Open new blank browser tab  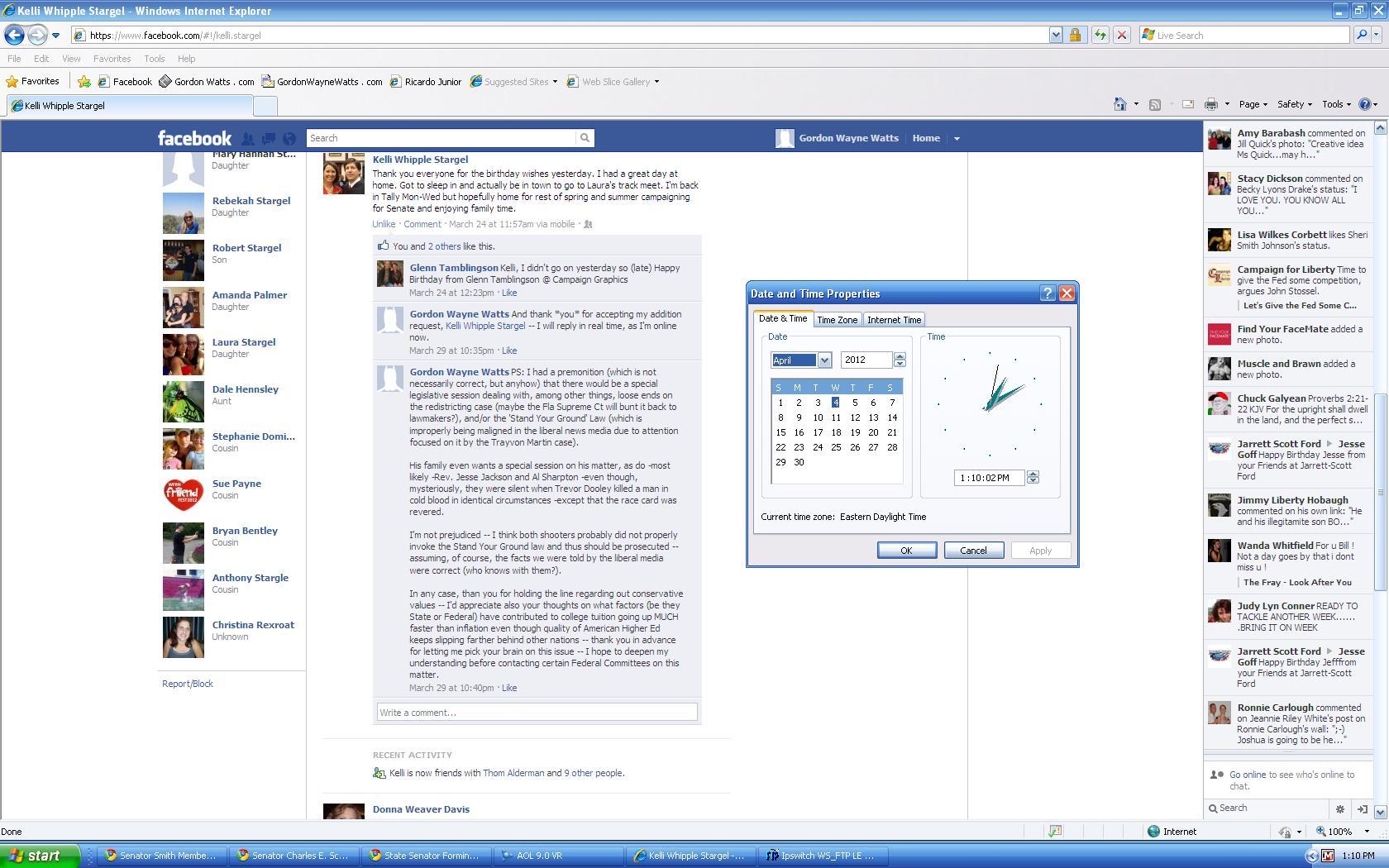(x=265, y=106)
